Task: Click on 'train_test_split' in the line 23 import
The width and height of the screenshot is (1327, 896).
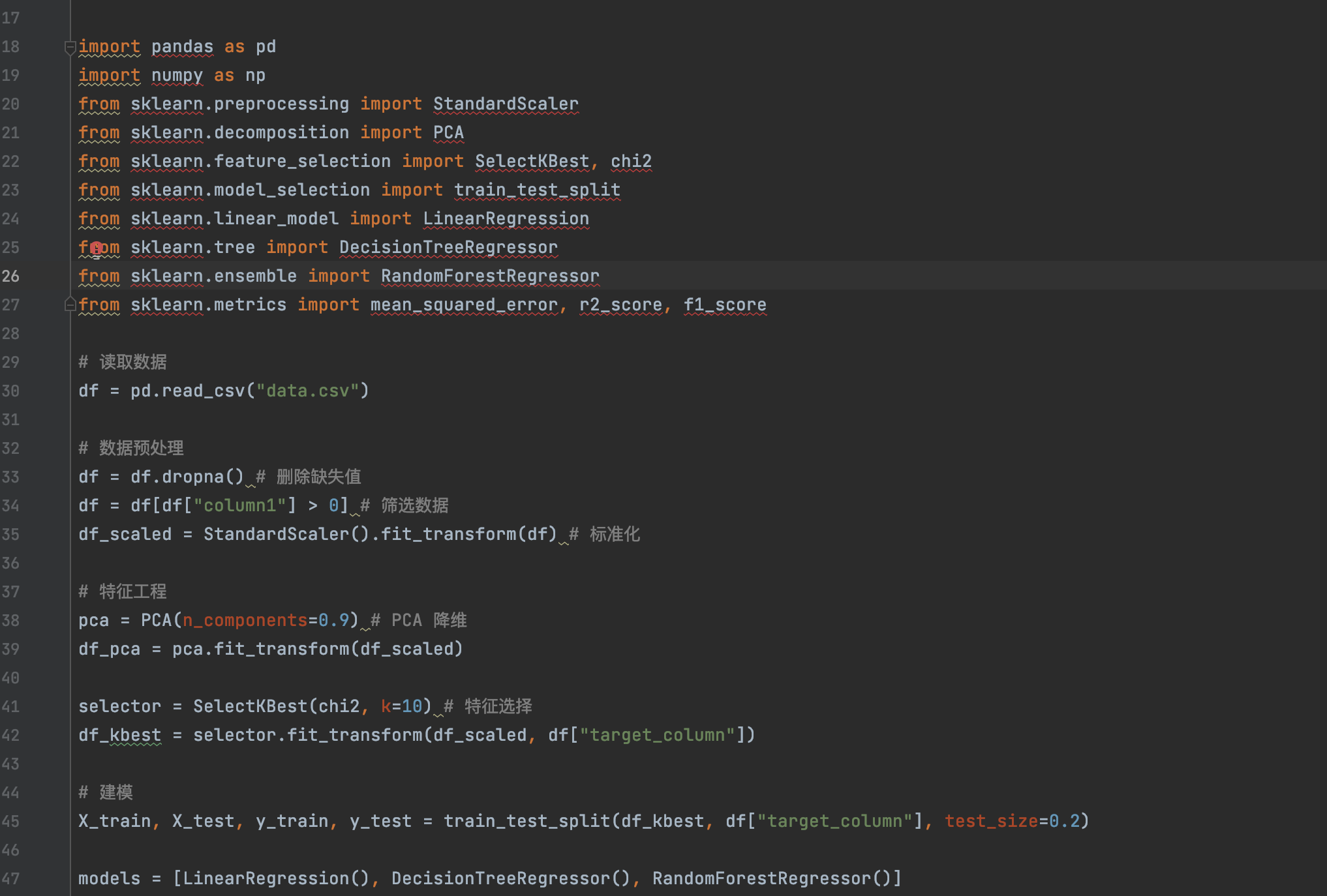Action: tap(537, 190)
